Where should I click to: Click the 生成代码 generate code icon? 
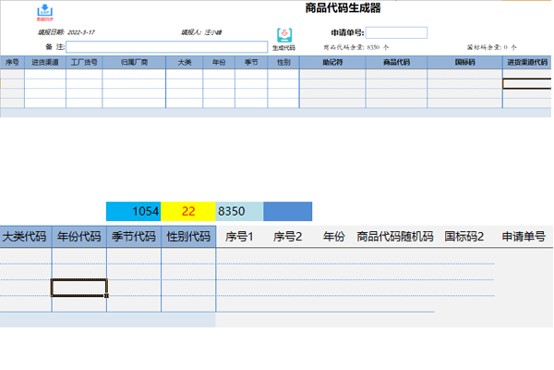(284, 39)
